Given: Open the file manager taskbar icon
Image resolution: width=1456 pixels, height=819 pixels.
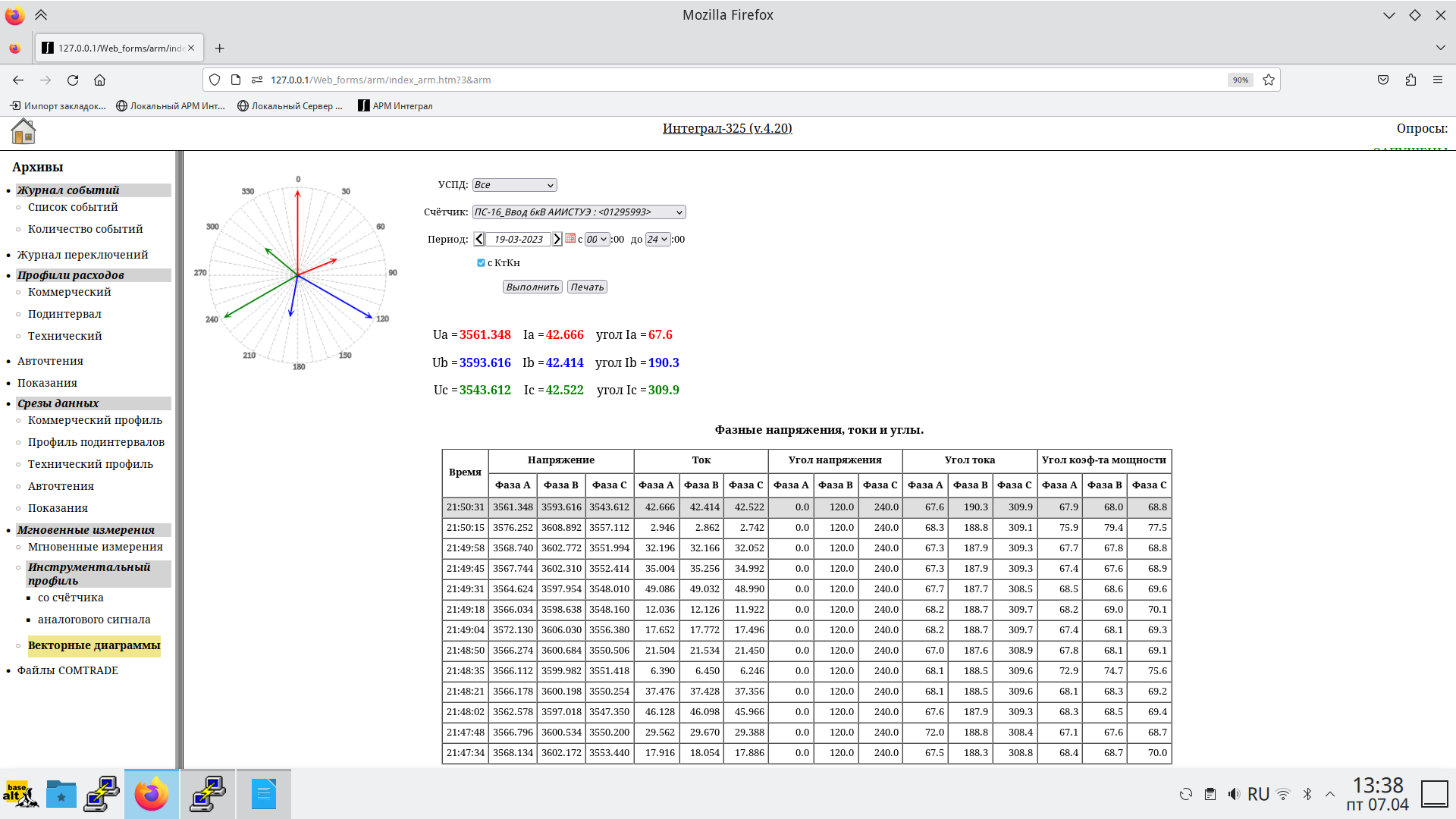Looking at the screenshot, I should pos(61,794).
